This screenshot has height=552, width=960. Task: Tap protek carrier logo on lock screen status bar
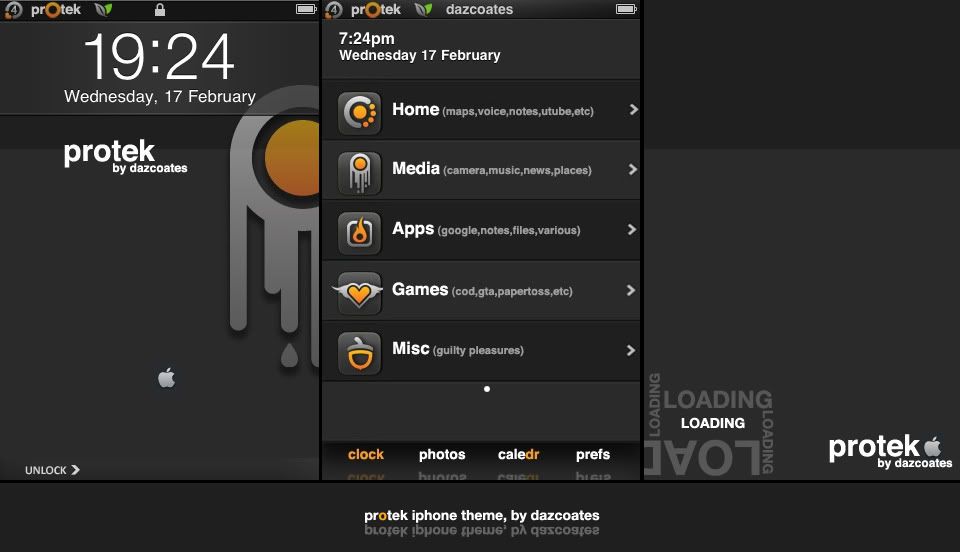click(x=56, y=10)
